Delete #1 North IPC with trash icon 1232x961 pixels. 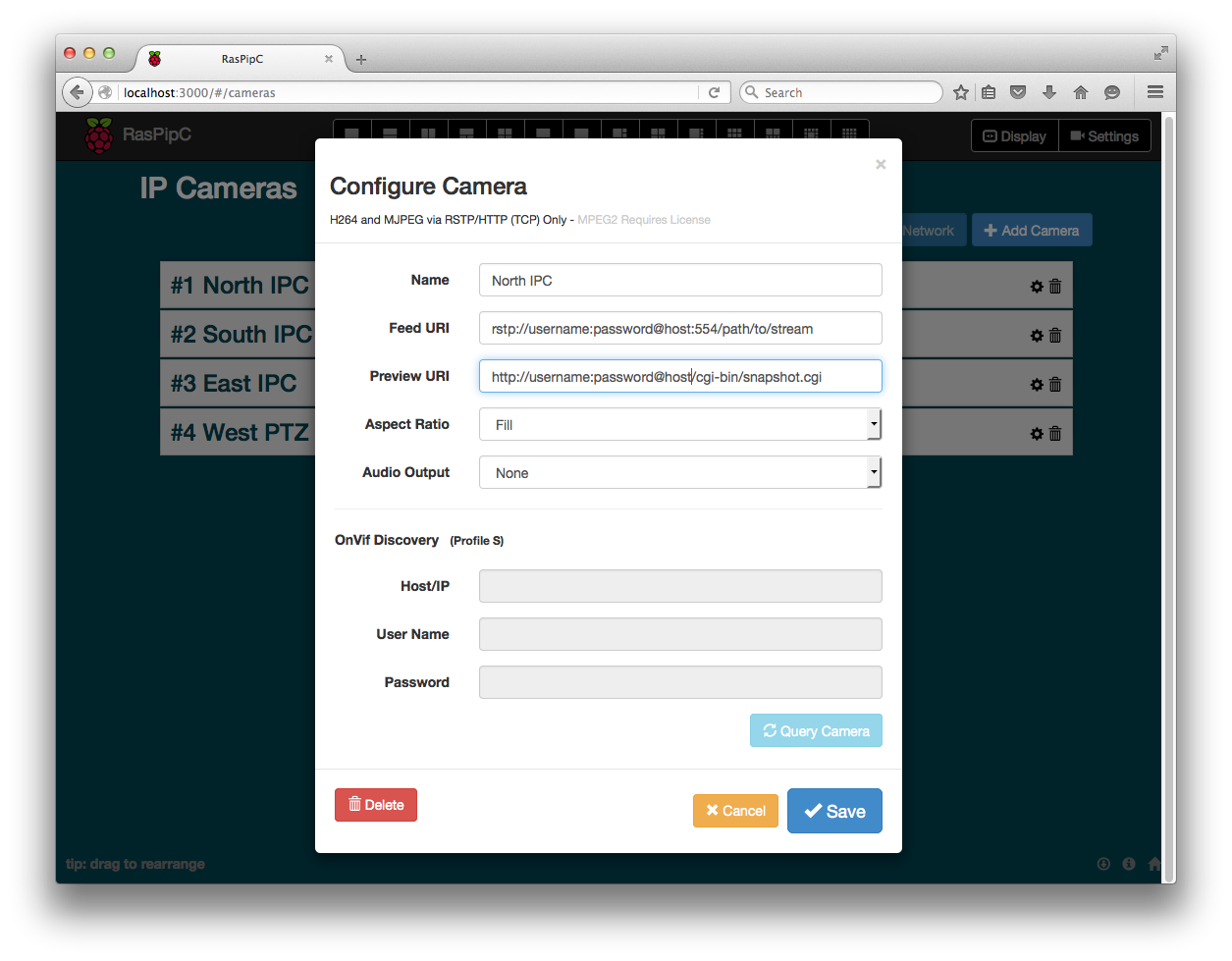(1055, 287)
